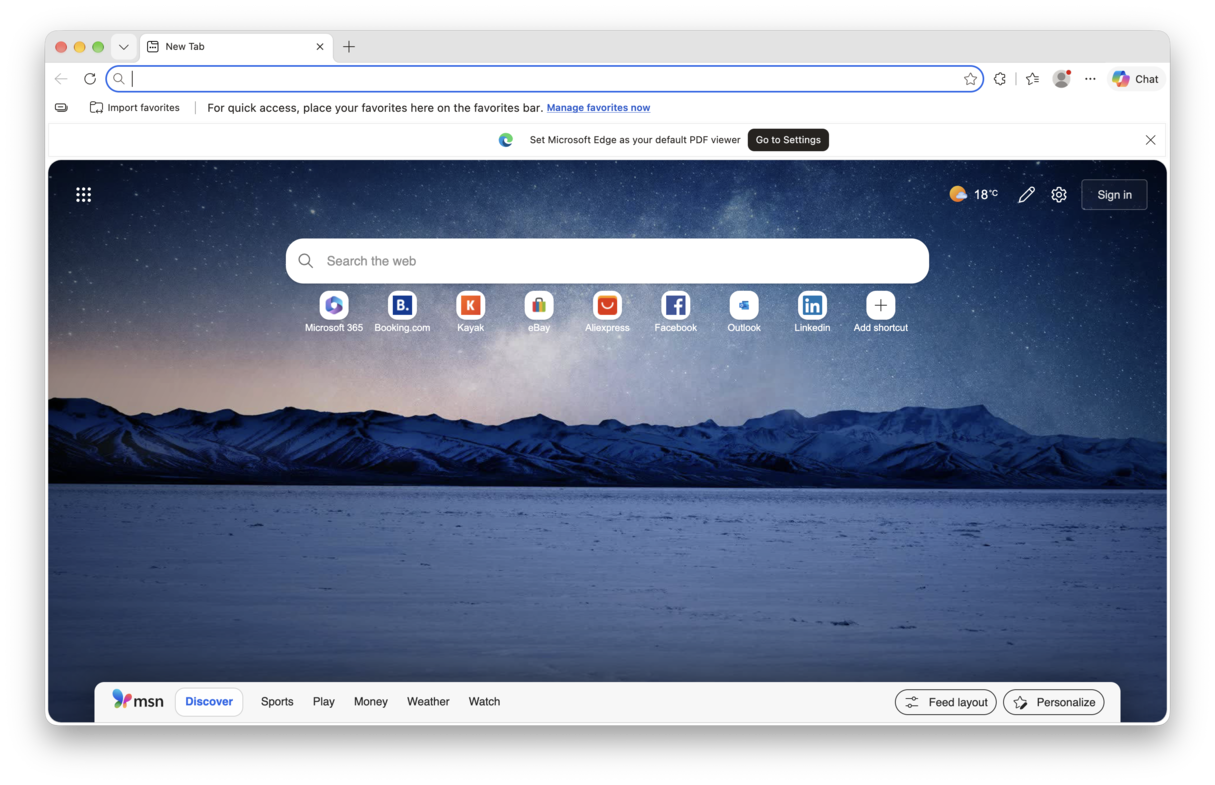Open Microsoft 365 shortcut
Viewport: 1215px width, 785px height.
point(334,312)
